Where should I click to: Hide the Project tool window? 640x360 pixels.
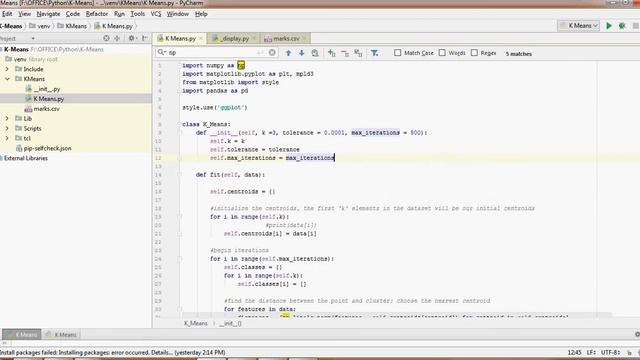point(145,38)
